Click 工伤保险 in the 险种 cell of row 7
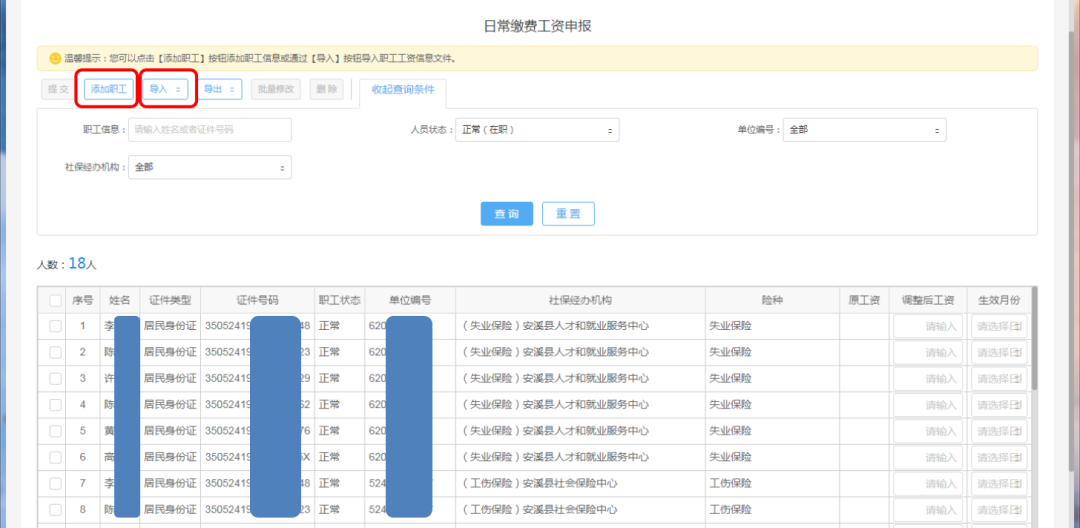The height and width of the screenshot is (528, 1080). coord(730,483)
